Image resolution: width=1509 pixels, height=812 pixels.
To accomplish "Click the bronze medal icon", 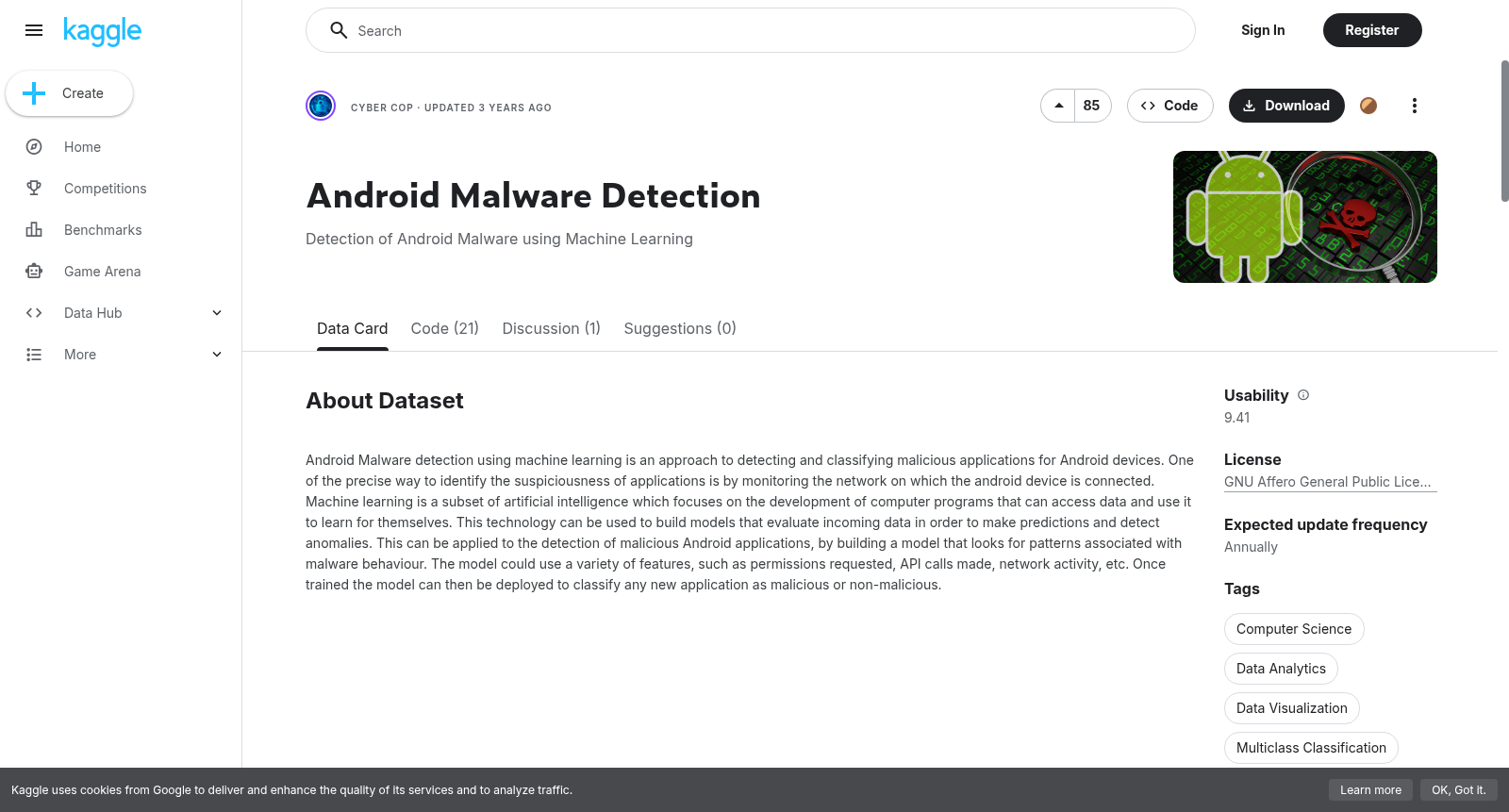I will [1368, 106].
